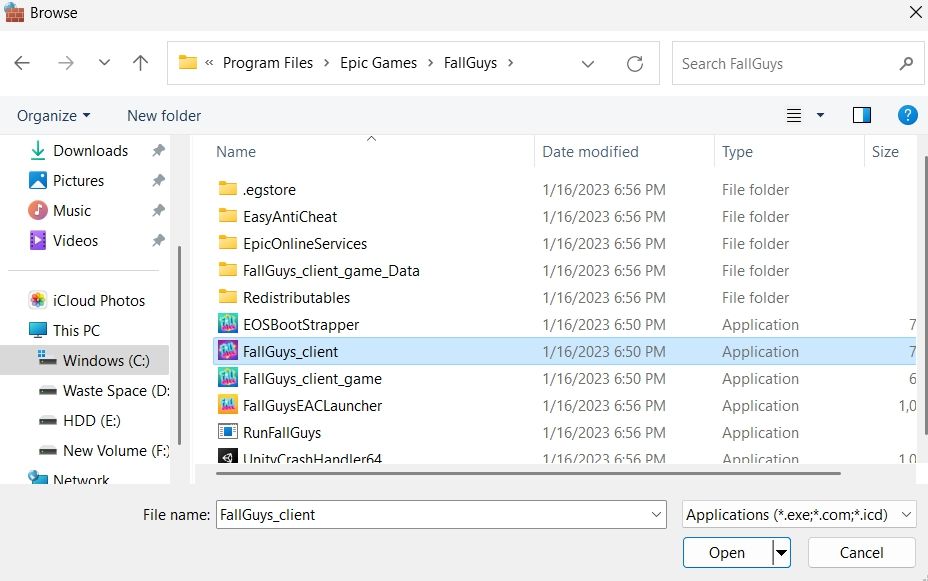Expand the address bar history dropdown
The image size is (928, 581).
click(588, 64)
